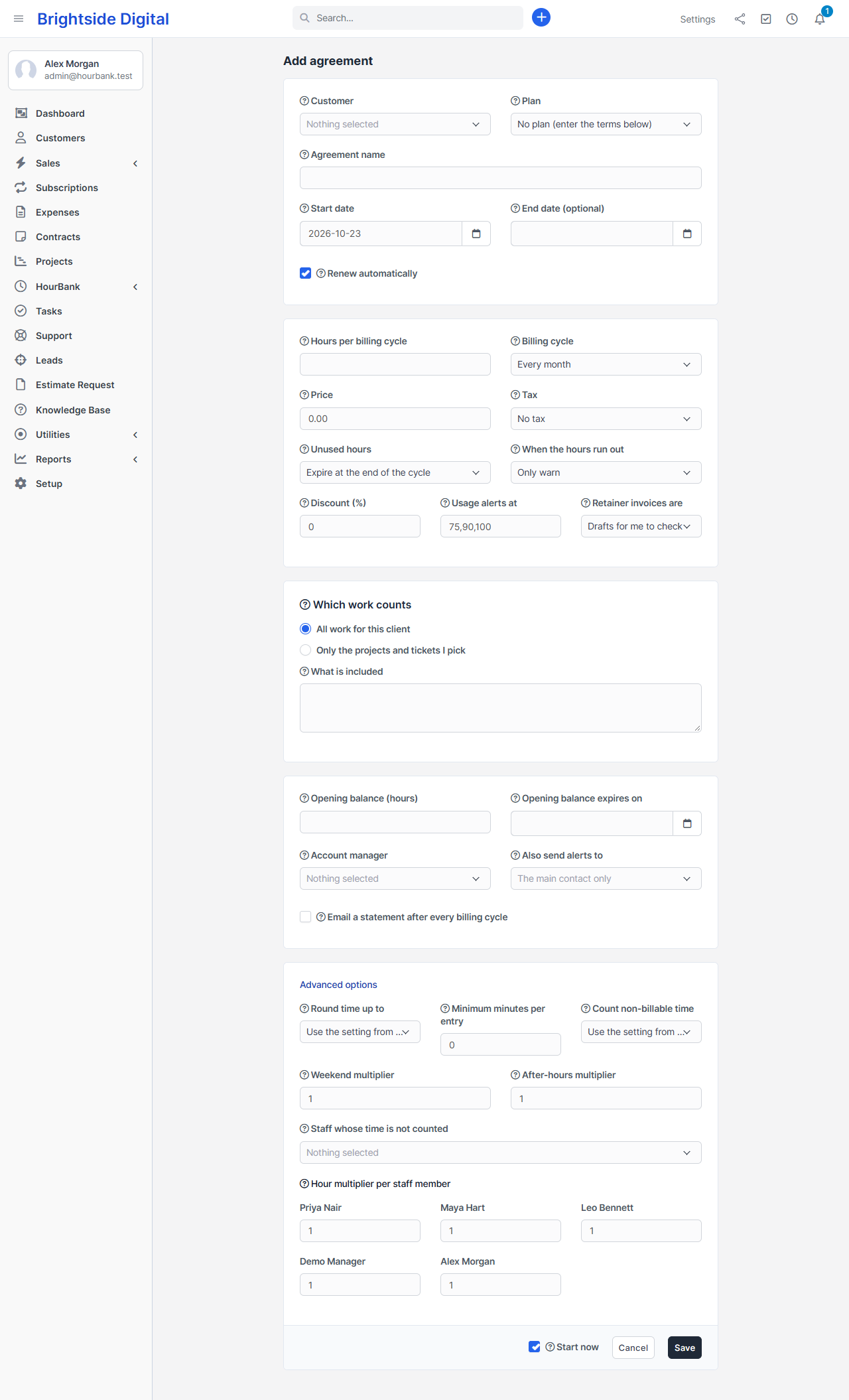Viewport: 849px width, 1400px height.
Task: Open the notifications bell
Action: 820,19
